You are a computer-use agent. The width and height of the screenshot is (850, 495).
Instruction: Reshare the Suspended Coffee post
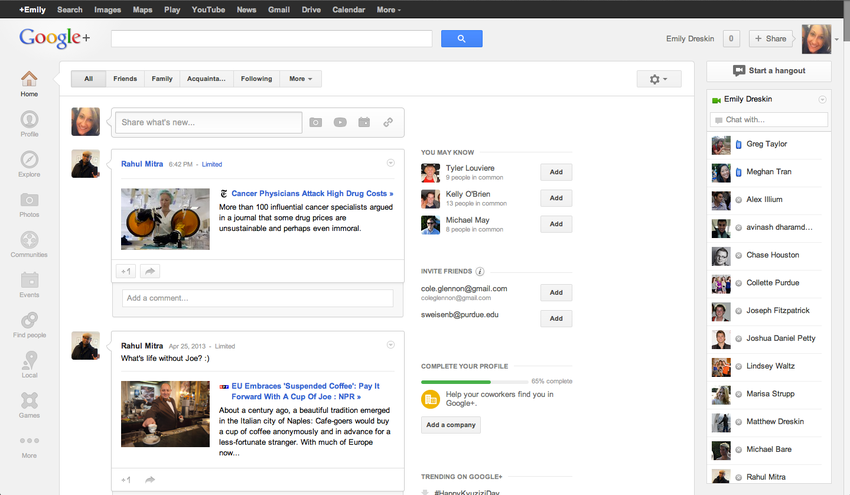click(x=150, y=480)
